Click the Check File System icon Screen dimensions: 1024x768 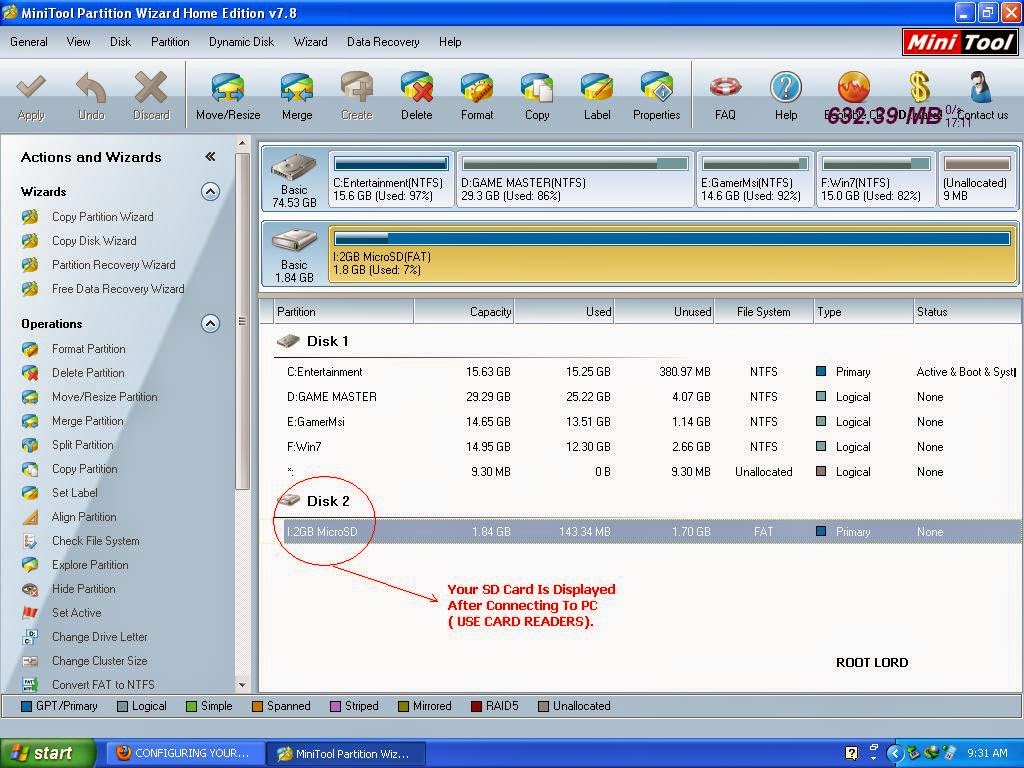[x=30, y=541]
